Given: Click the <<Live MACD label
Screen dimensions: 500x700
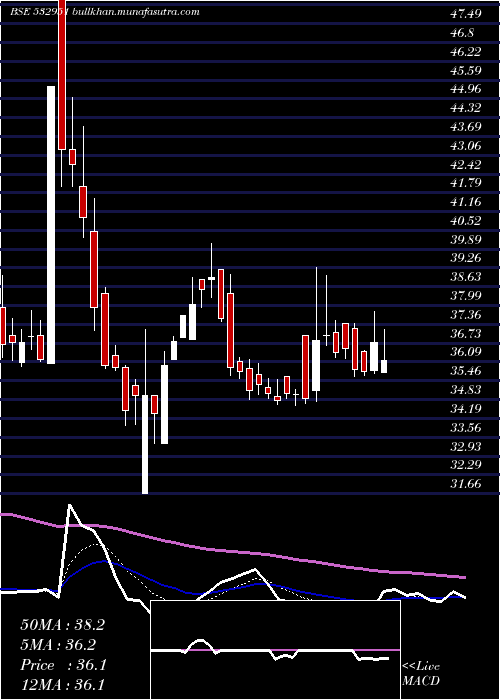Looking at the screenshot, I should (421, 674).
